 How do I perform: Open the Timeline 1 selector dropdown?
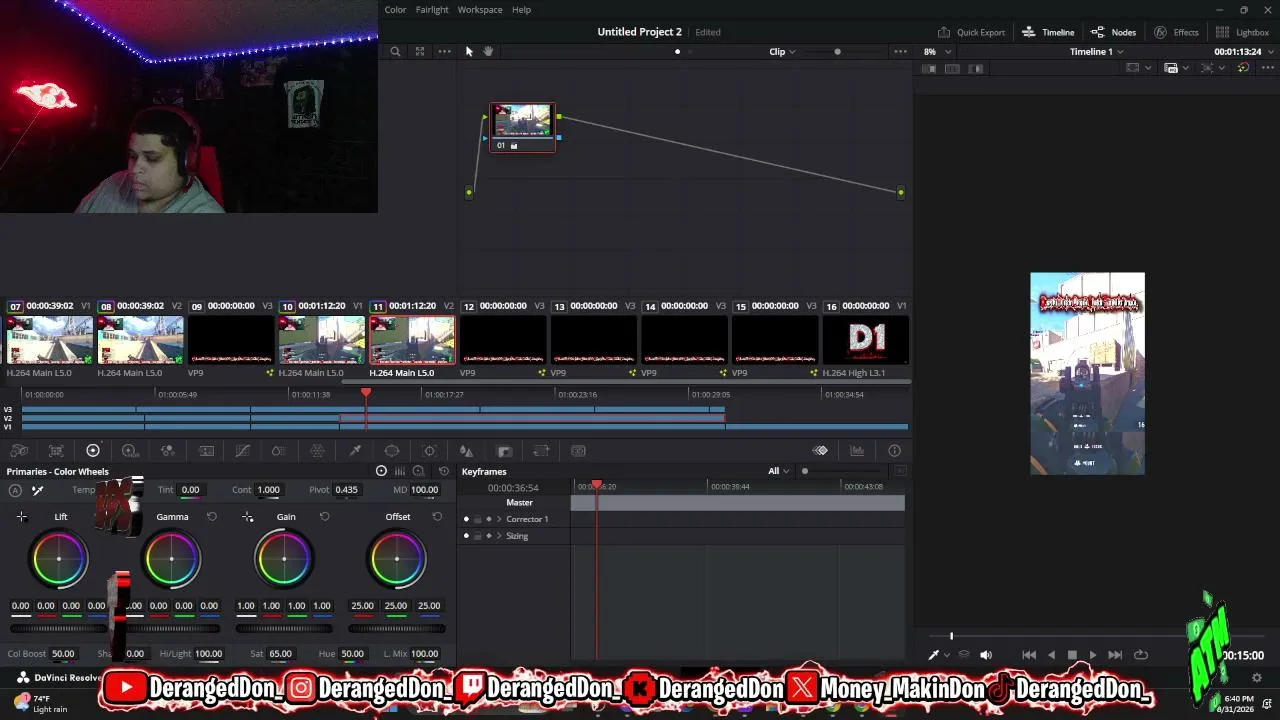pyautogui.click(x=1096, y=51)
